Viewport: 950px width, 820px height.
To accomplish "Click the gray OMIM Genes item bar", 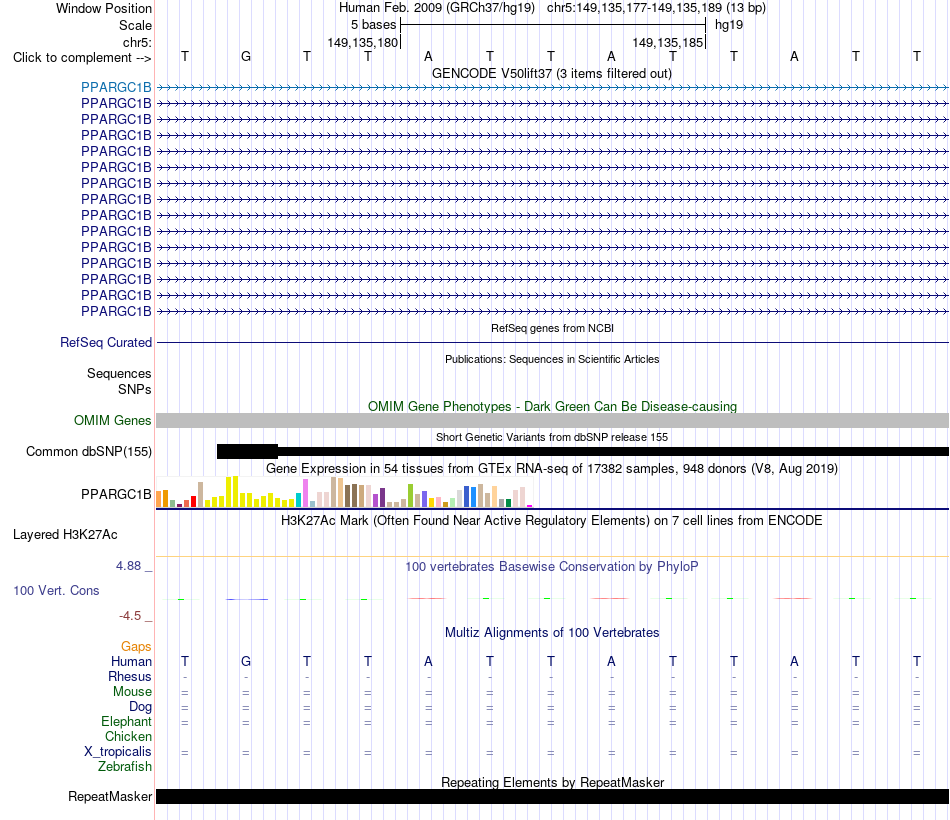I will point(552,421).
